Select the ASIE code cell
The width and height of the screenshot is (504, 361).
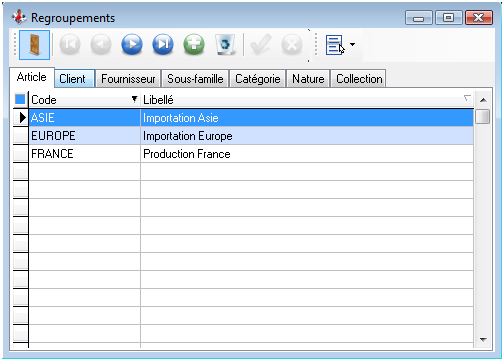pos(85,118)
